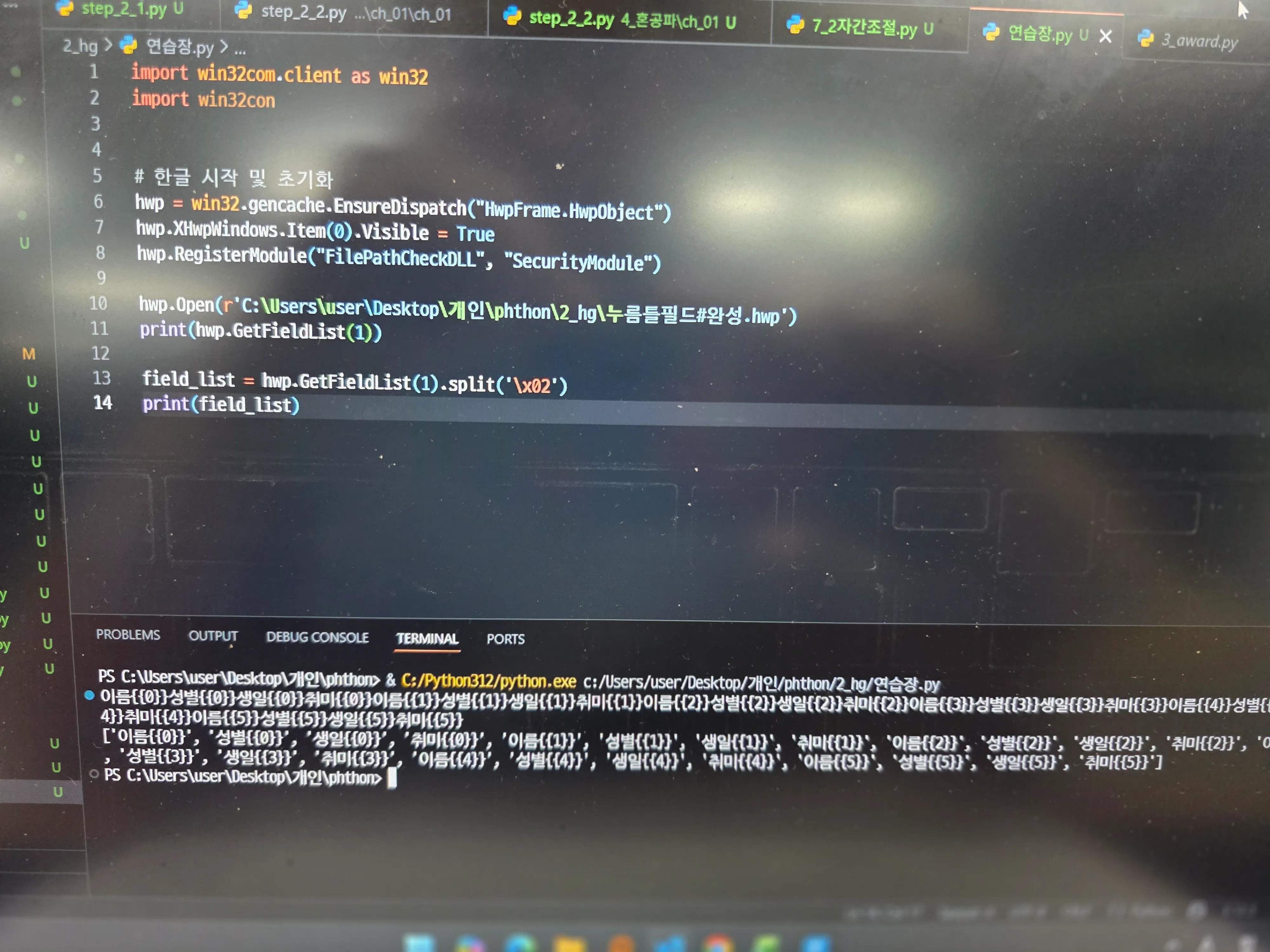The width and height of the screenshot is (1270, 952).
Task: Click the M status marker in sidebar
Action: tap(29, 354)
